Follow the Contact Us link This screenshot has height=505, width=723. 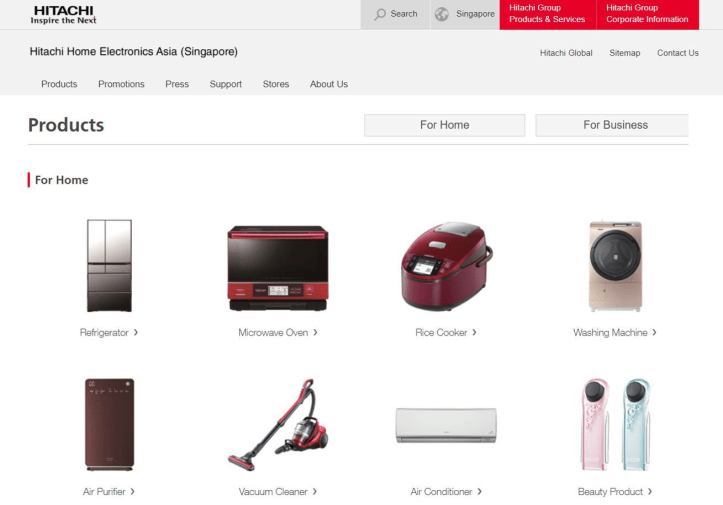(x=677, y=53)
